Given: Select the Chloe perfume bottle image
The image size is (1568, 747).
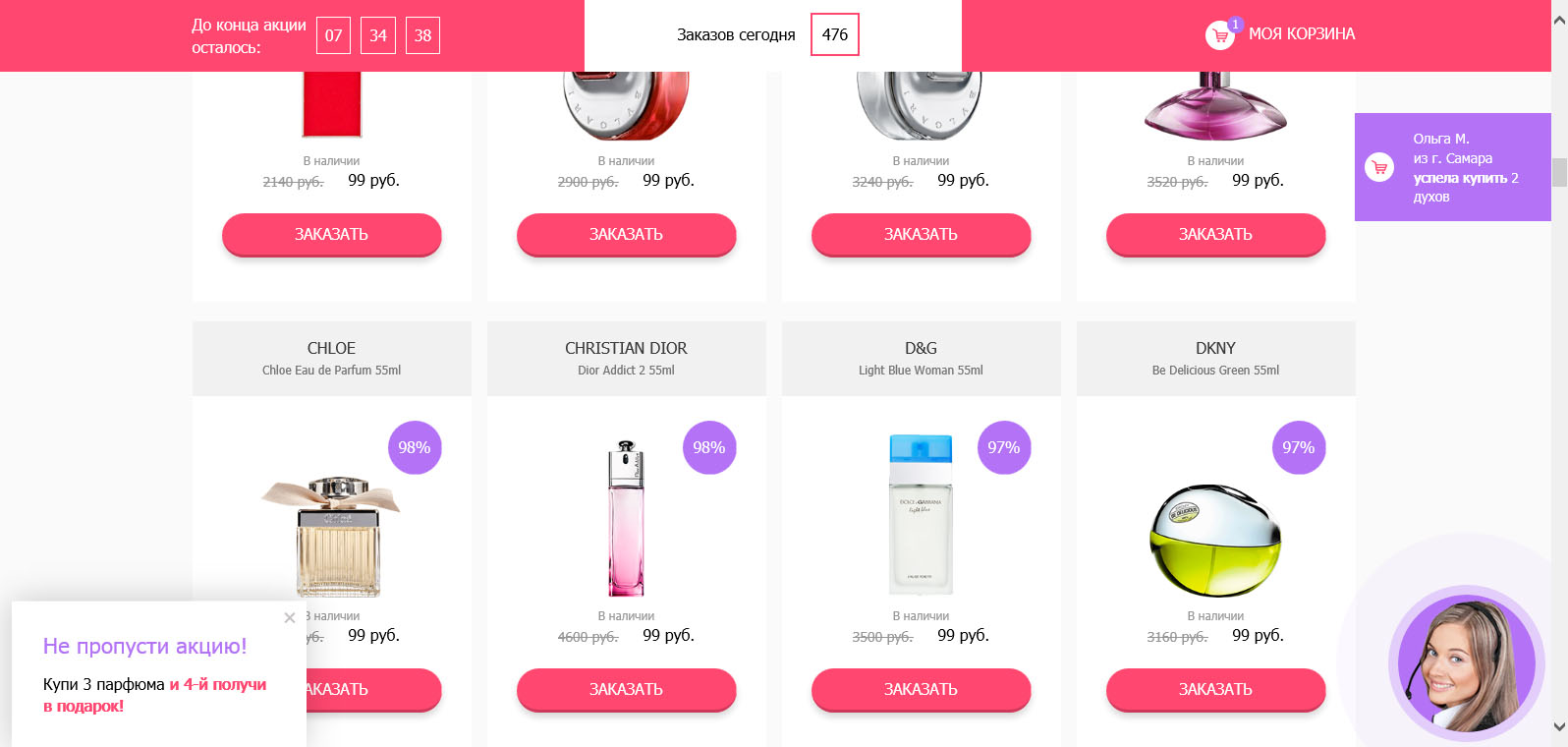Looking at the screenshot, I should [x=331, y=537].
